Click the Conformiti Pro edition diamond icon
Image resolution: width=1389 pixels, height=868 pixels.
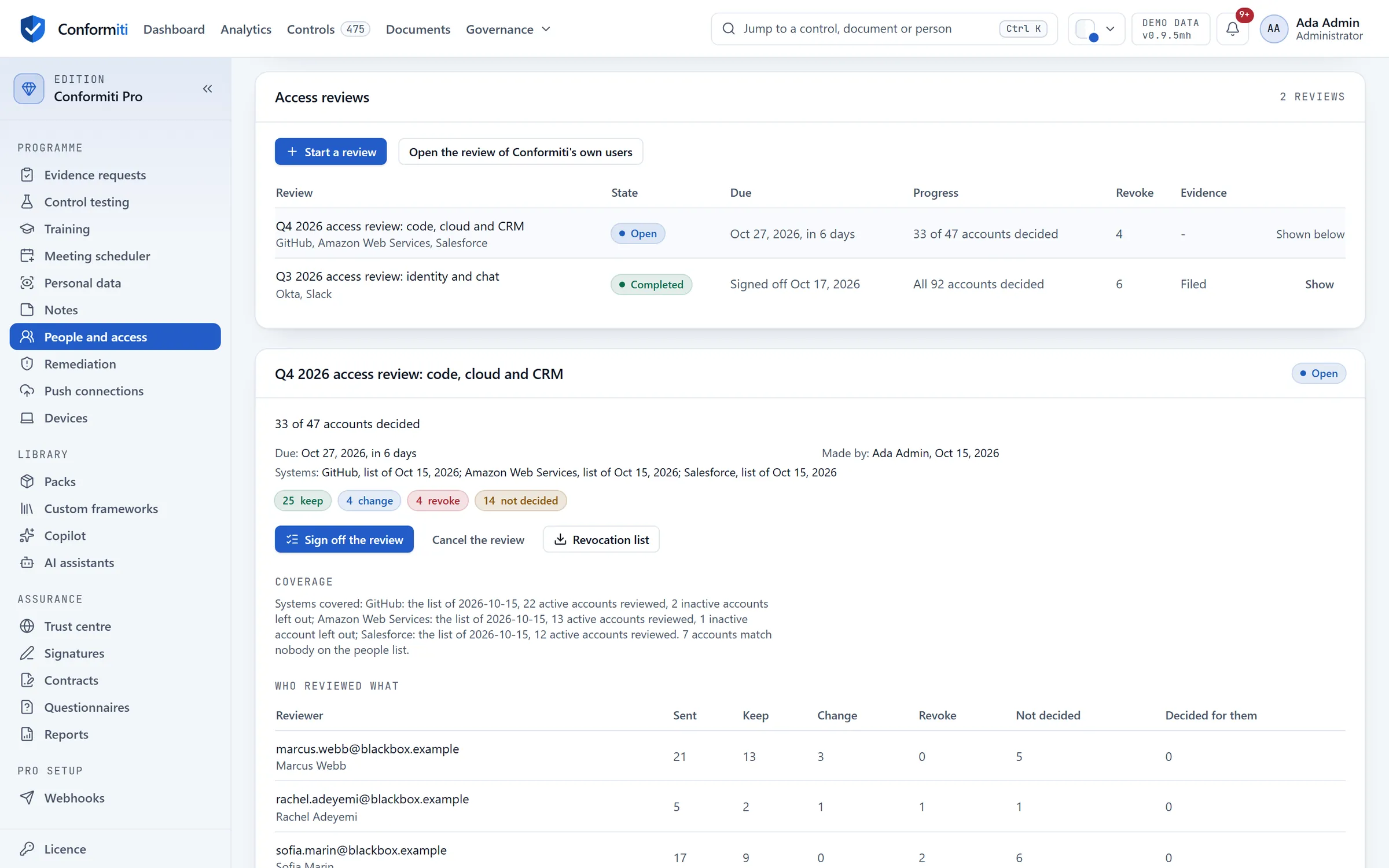click(x=29, y=89)
